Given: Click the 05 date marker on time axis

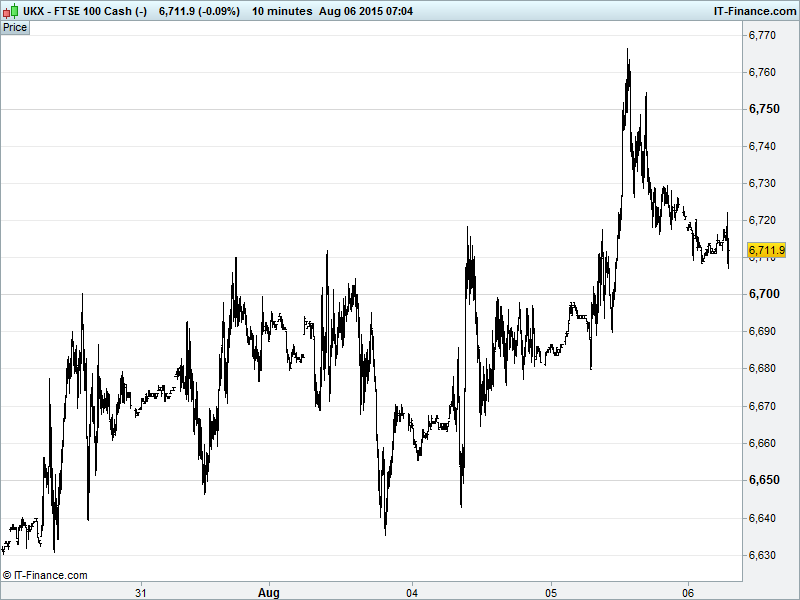Looking at the screenshot, I should coord(550,592).
